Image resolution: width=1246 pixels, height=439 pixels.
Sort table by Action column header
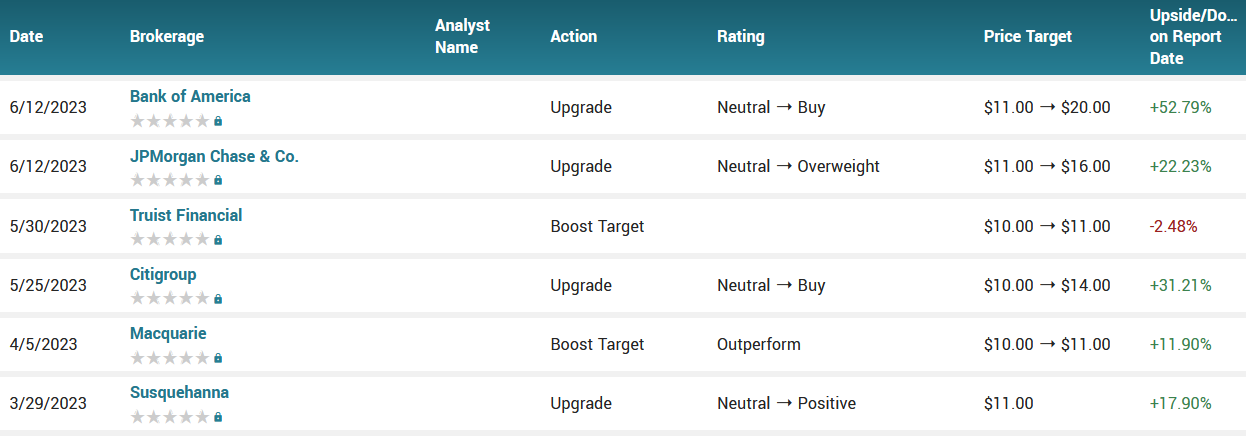[x=574, y=36]
